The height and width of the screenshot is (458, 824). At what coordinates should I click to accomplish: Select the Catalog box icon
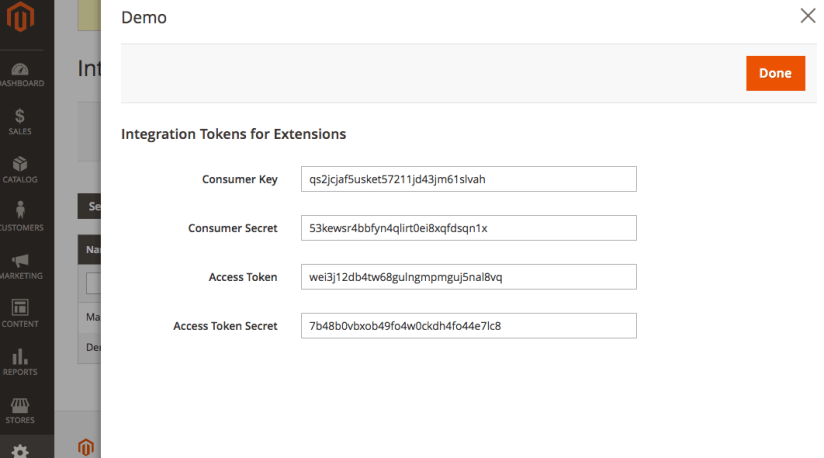(20, 170)
